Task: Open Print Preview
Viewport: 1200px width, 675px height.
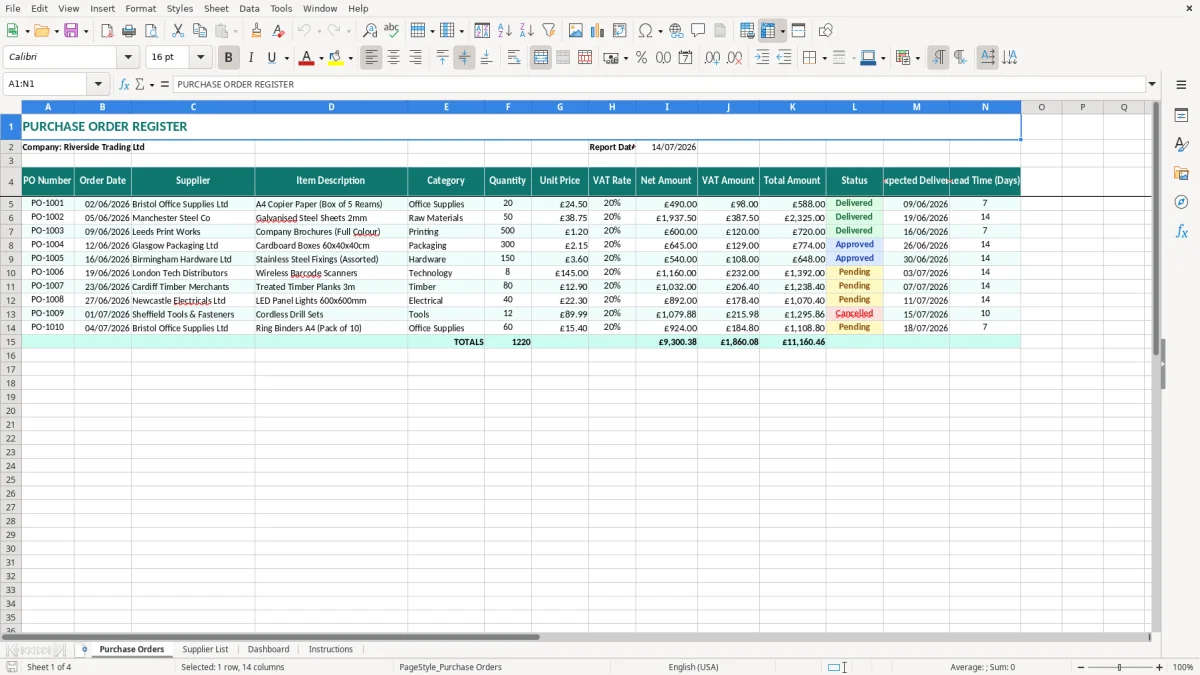Action: pos(151,31)
